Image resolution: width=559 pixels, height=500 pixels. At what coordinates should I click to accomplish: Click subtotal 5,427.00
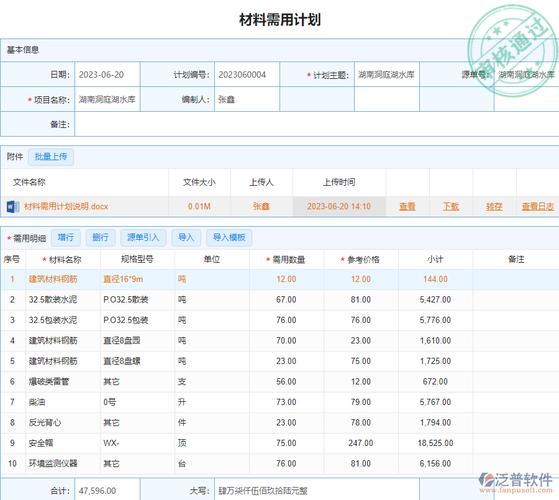[435, 300]
